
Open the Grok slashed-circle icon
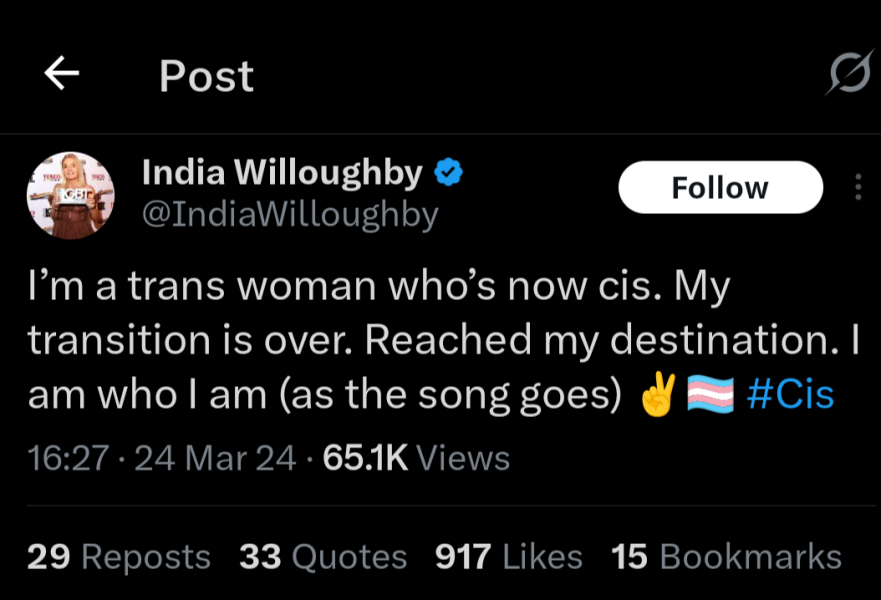[849, 75]
